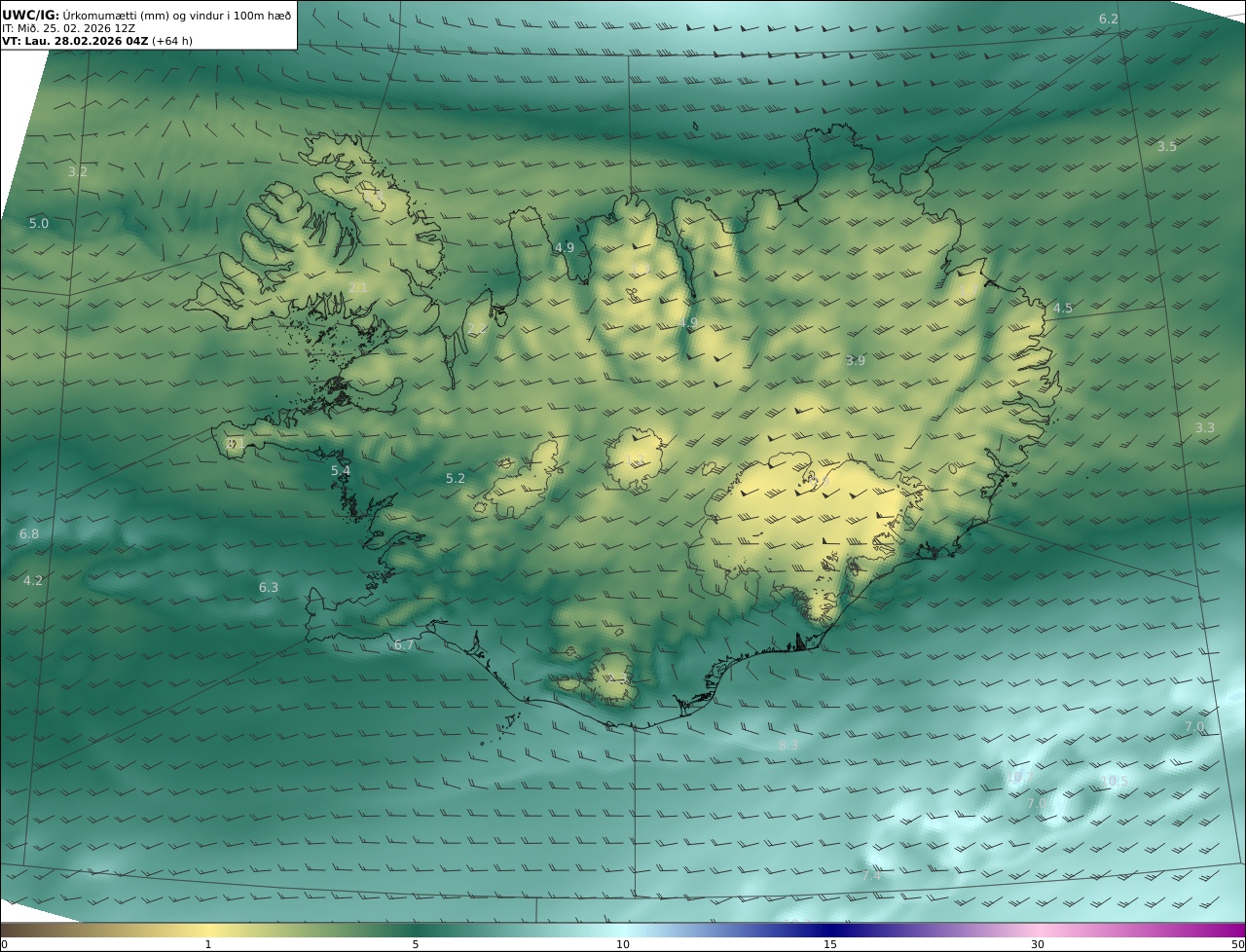
Task: Click the 30 tick on the color scale
Action: pos(1038,943)
